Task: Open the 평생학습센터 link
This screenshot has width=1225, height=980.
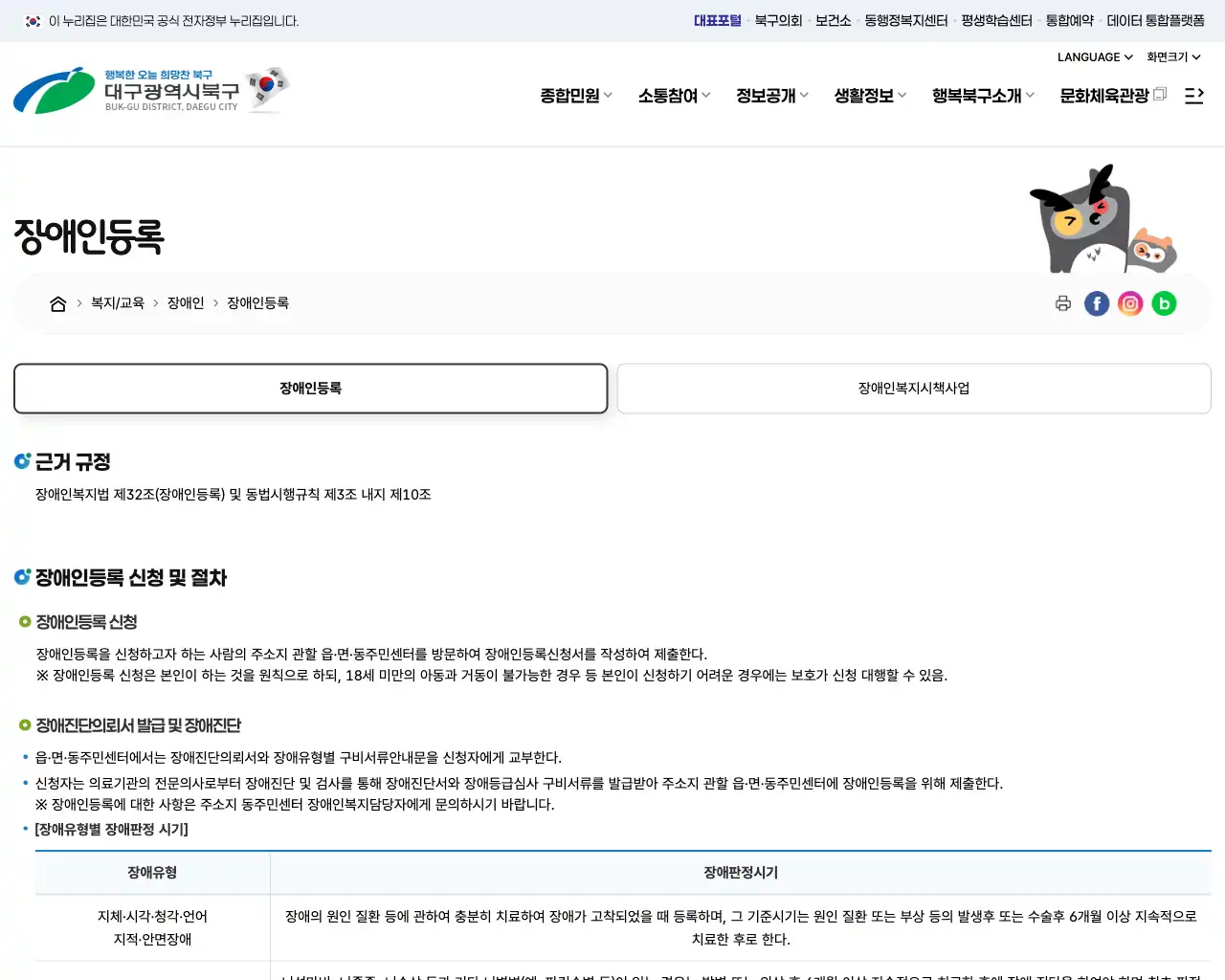Action: (996, 20)
